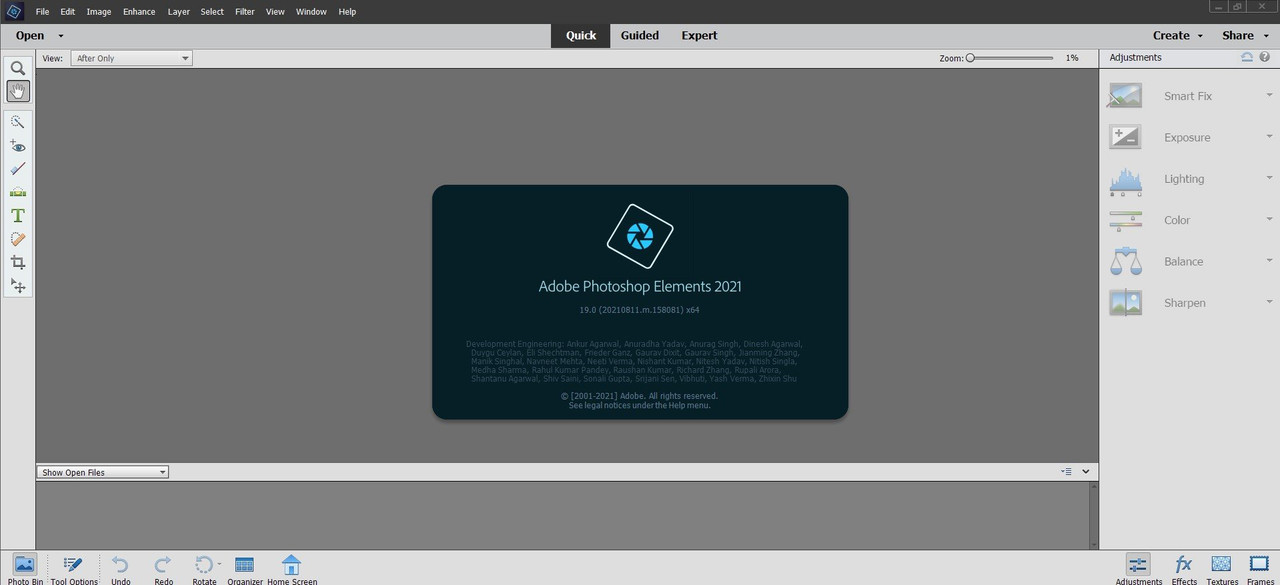
Task: Select the Hand tool
Action: (x=18, y=91)
